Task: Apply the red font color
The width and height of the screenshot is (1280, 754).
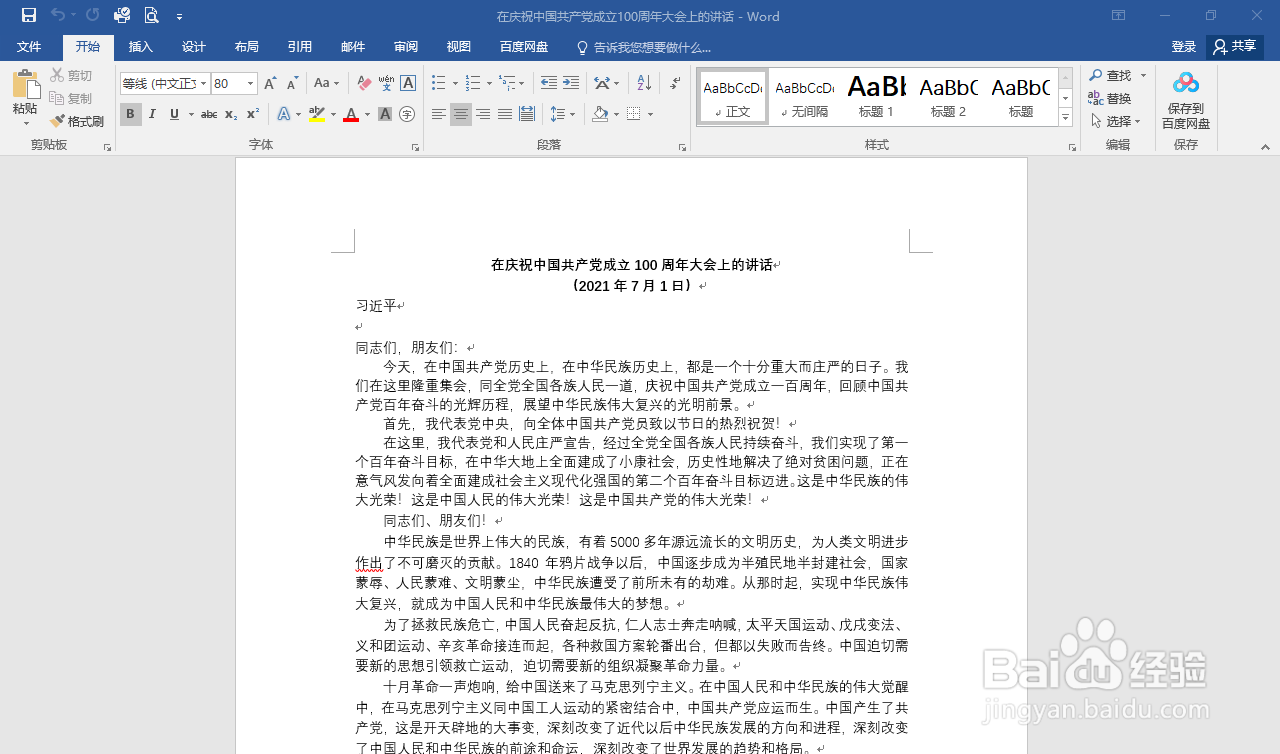Action: (x=351, y=114)
